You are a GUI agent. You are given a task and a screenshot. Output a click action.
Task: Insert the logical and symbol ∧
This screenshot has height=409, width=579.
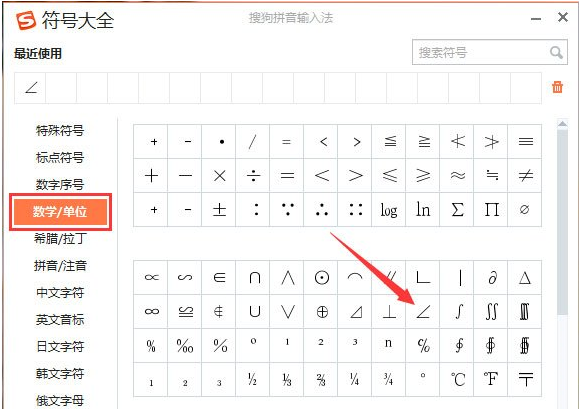[x=287, y=278]
